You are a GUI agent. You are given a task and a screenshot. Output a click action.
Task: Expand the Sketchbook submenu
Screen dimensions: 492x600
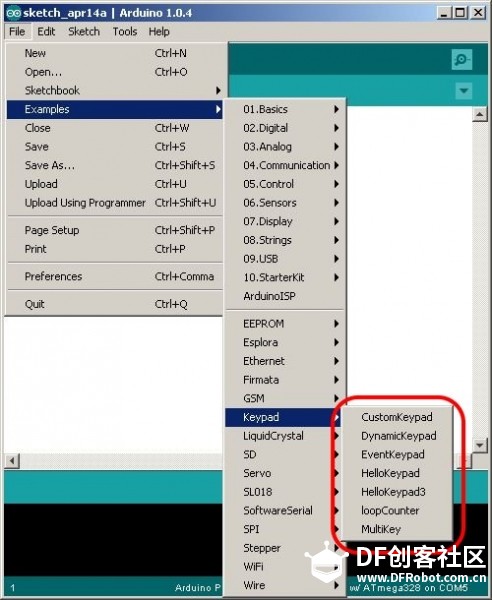pos(114,90)
